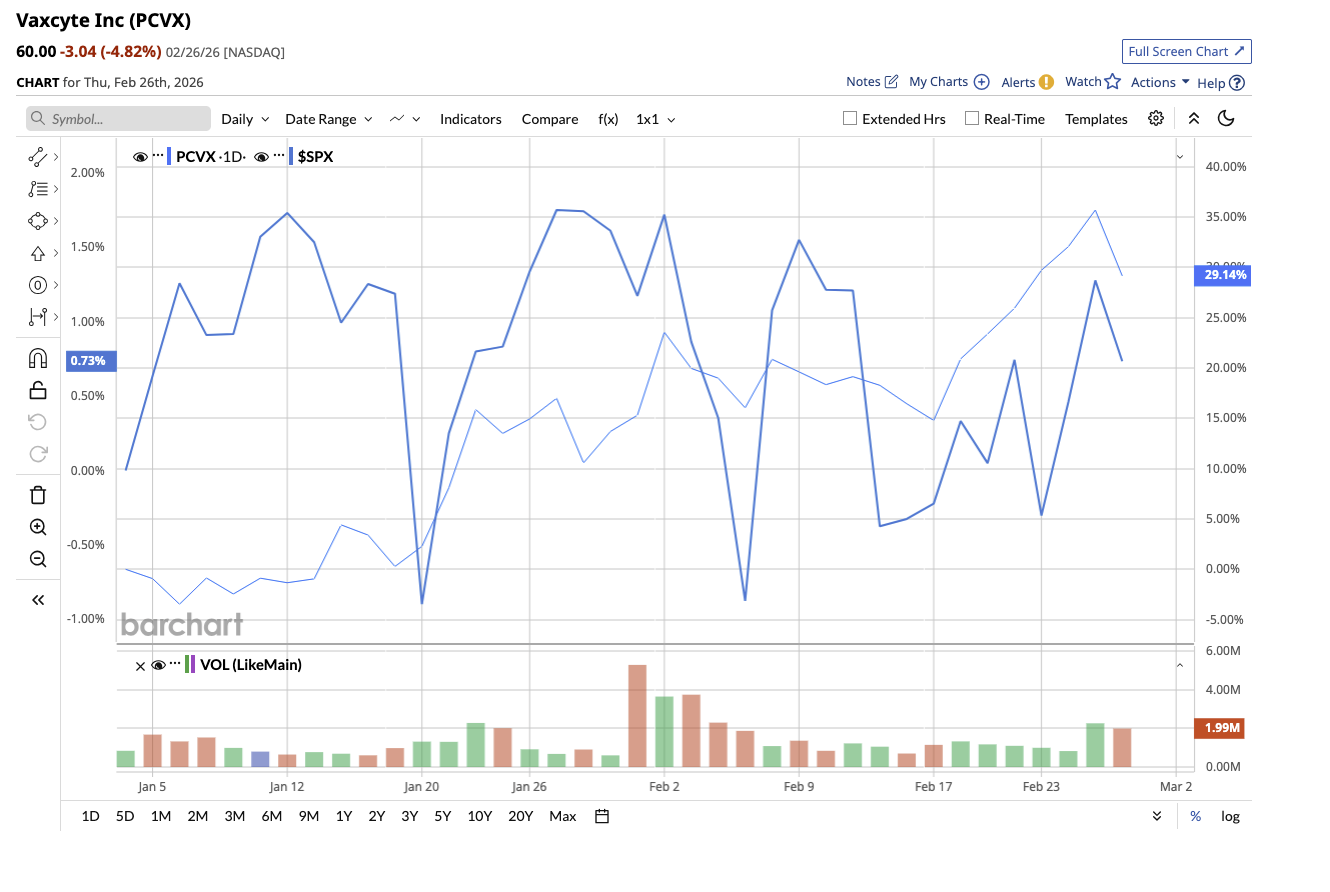Image resolution: width=1330 pixels, height=892 pixels.
Task: Toggle percent scale mode
Action: tap(1195, 816)
